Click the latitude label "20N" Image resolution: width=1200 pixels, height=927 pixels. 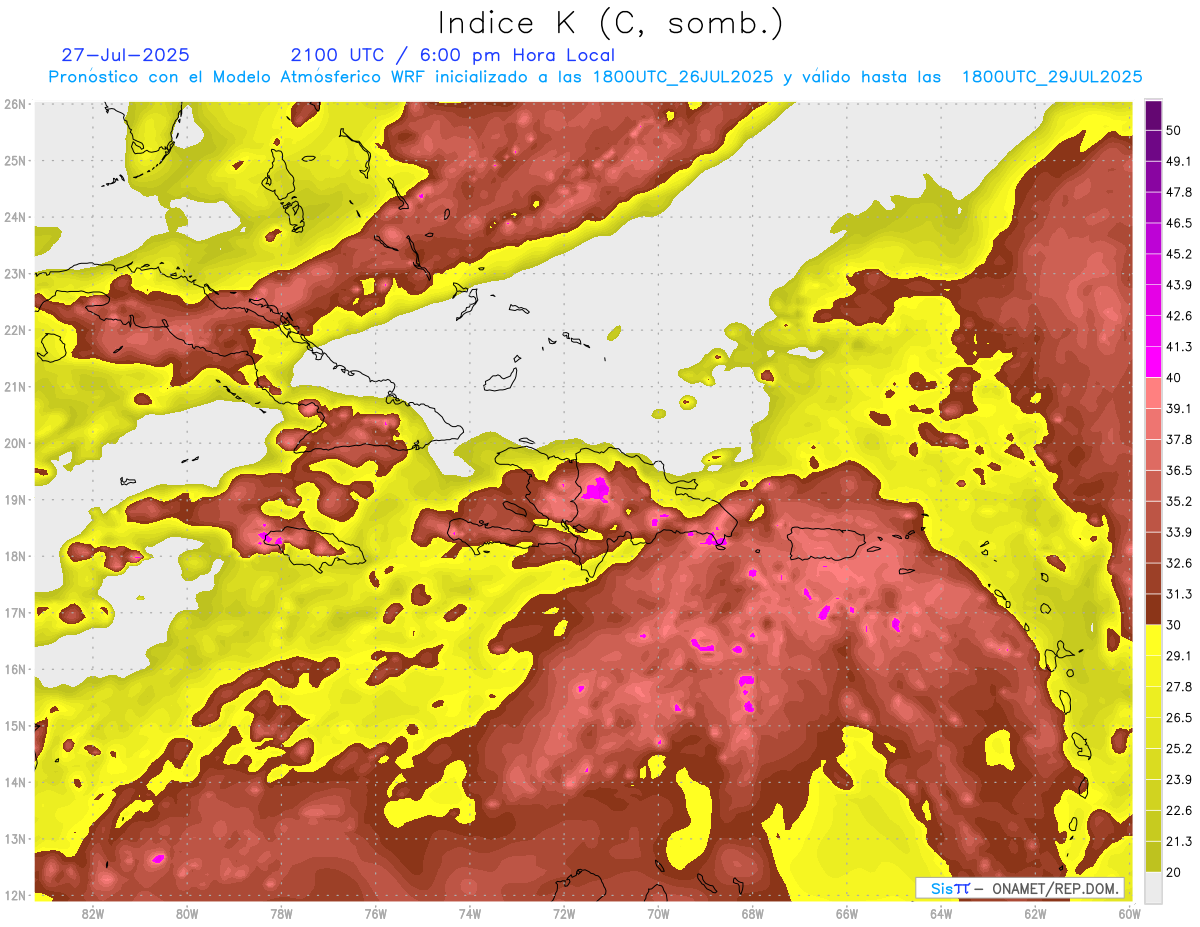(x=14, y=443)
